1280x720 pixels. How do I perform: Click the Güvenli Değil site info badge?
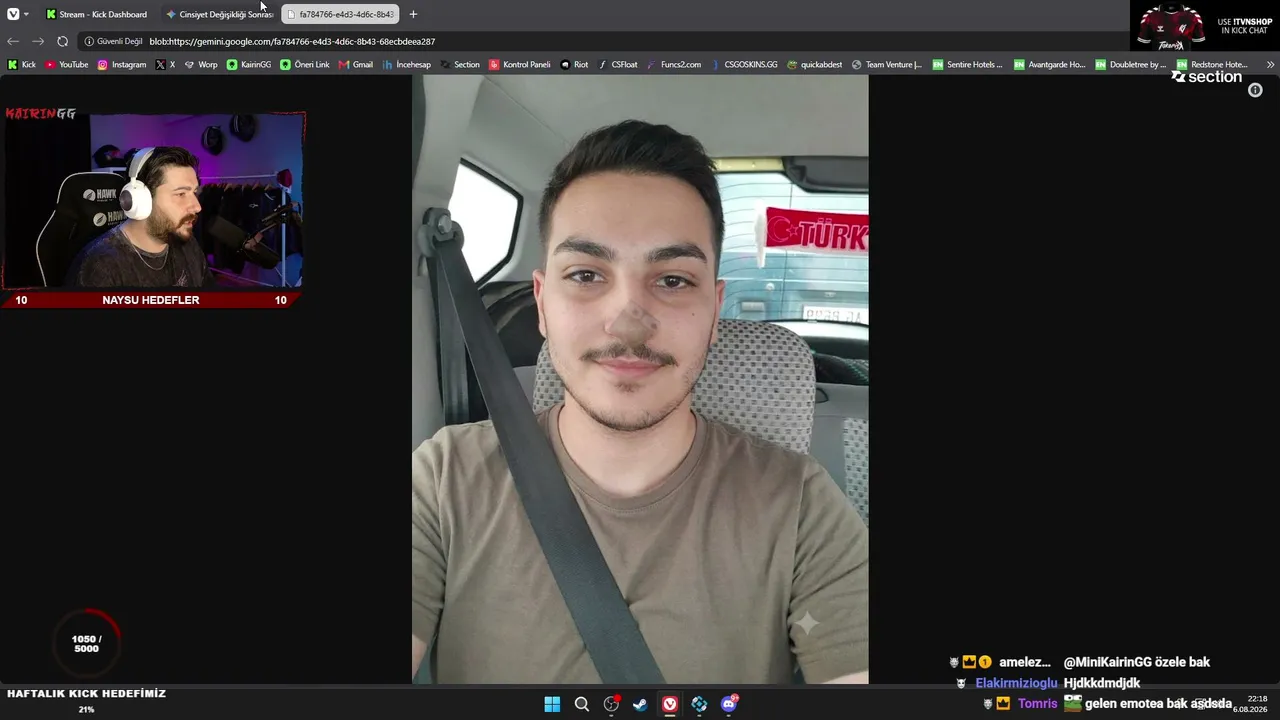pyautogui.click(x=113, y=41)
